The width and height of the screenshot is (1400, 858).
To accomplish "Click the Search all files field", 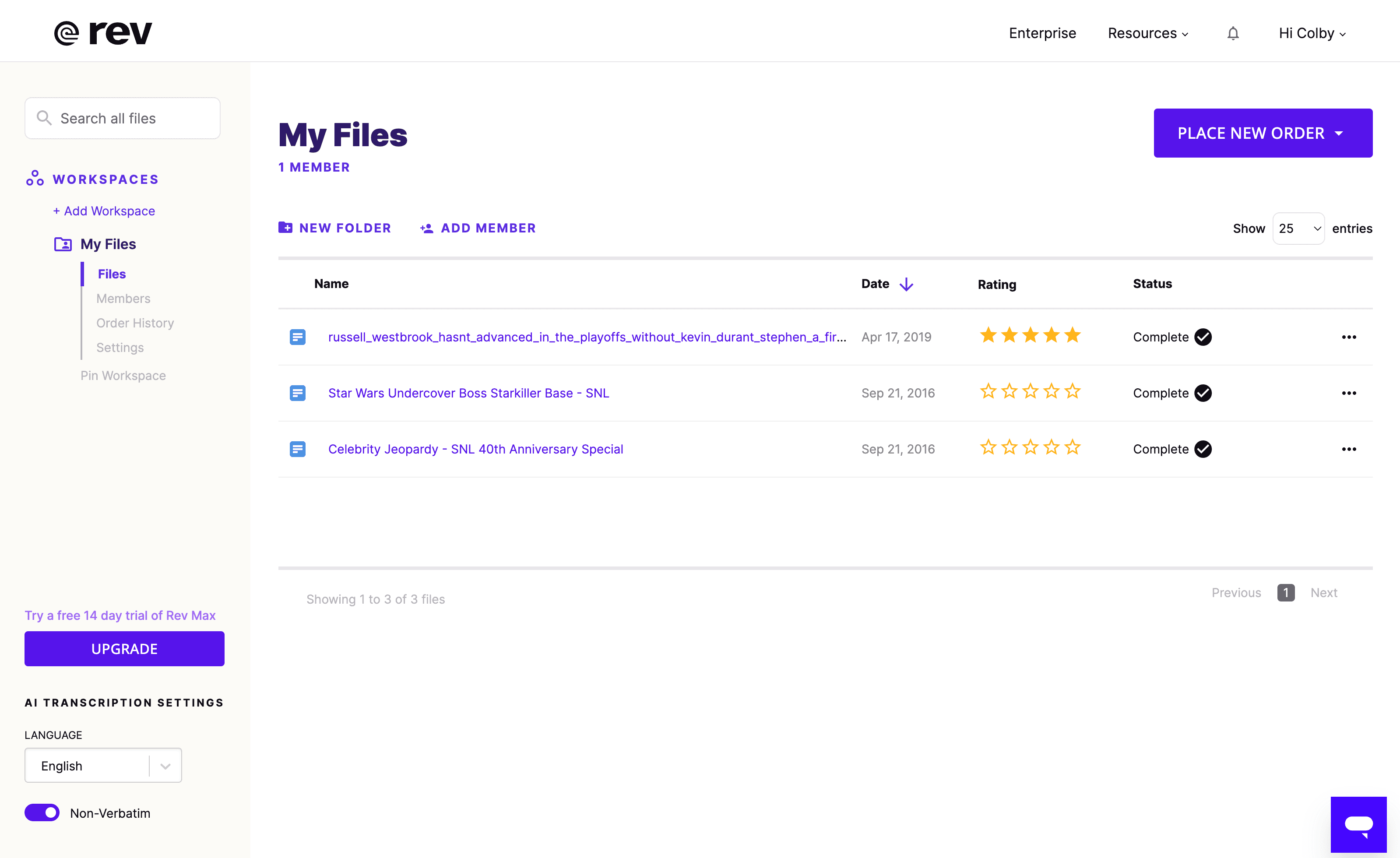I will [x=122, y=118].
